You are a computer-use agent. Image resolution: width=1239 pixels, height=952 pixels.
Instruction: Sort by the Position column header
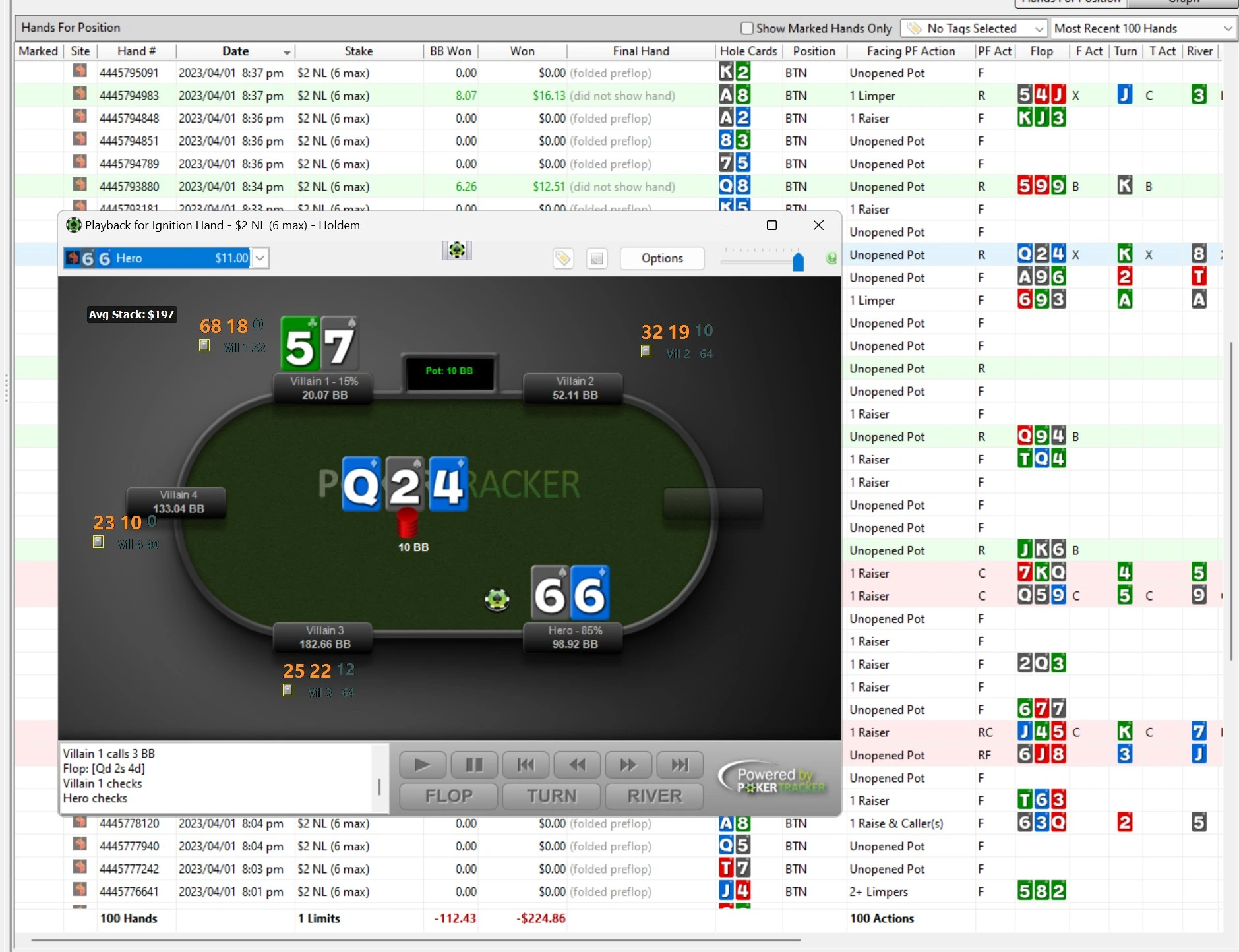[x=814, y=51]
